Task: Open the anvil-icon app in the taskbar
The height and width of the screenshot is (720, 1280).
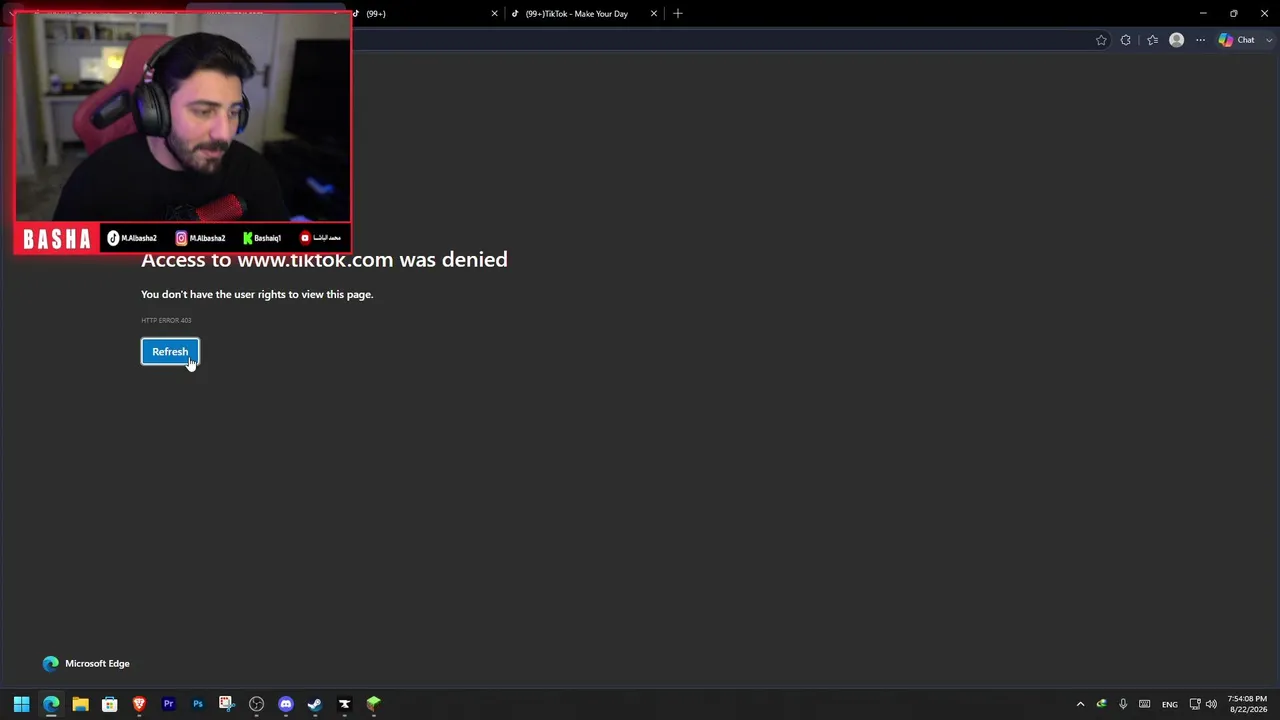Action: (344, 704)
